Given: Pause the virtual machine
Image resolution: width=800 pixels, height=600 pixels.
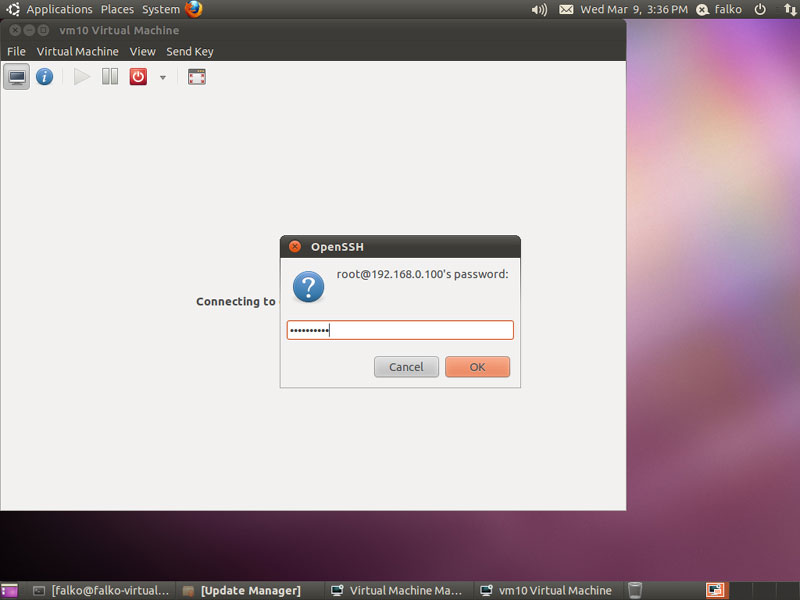Looking at the screenshot, I should [110, 77].
